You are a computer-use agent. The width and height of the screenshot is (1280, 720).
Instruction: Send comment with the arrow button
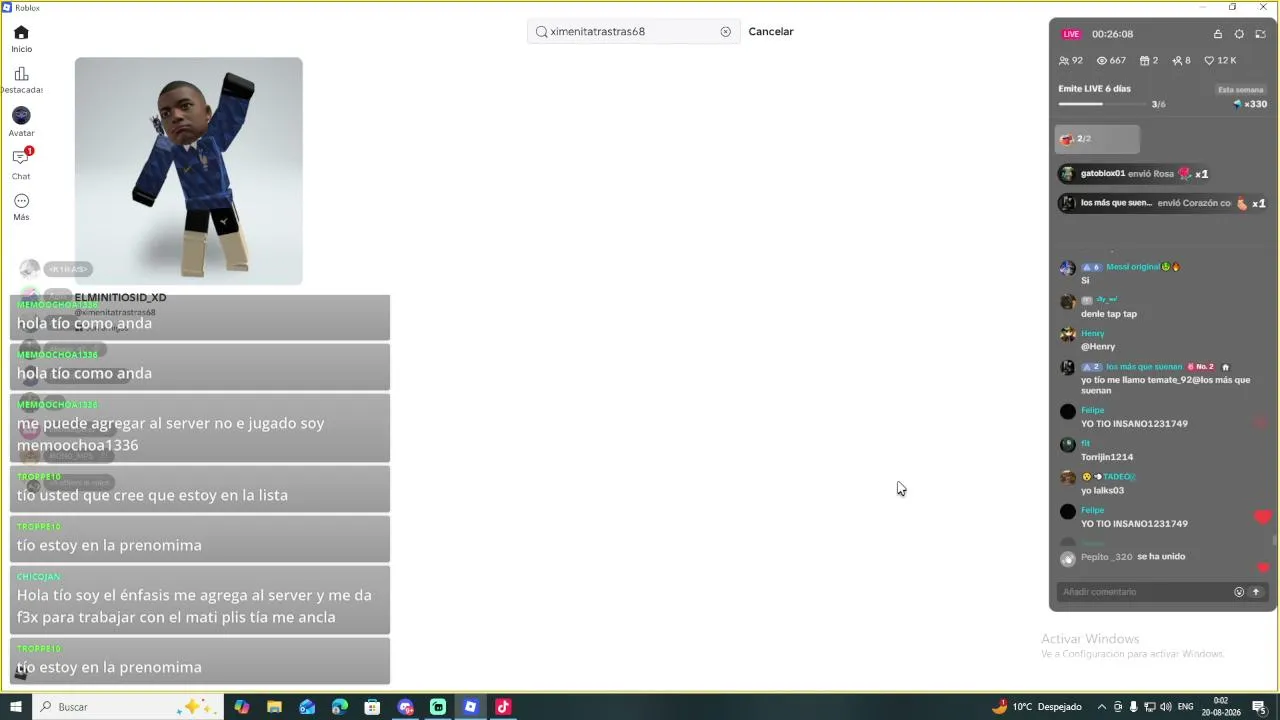[1257, 592]
